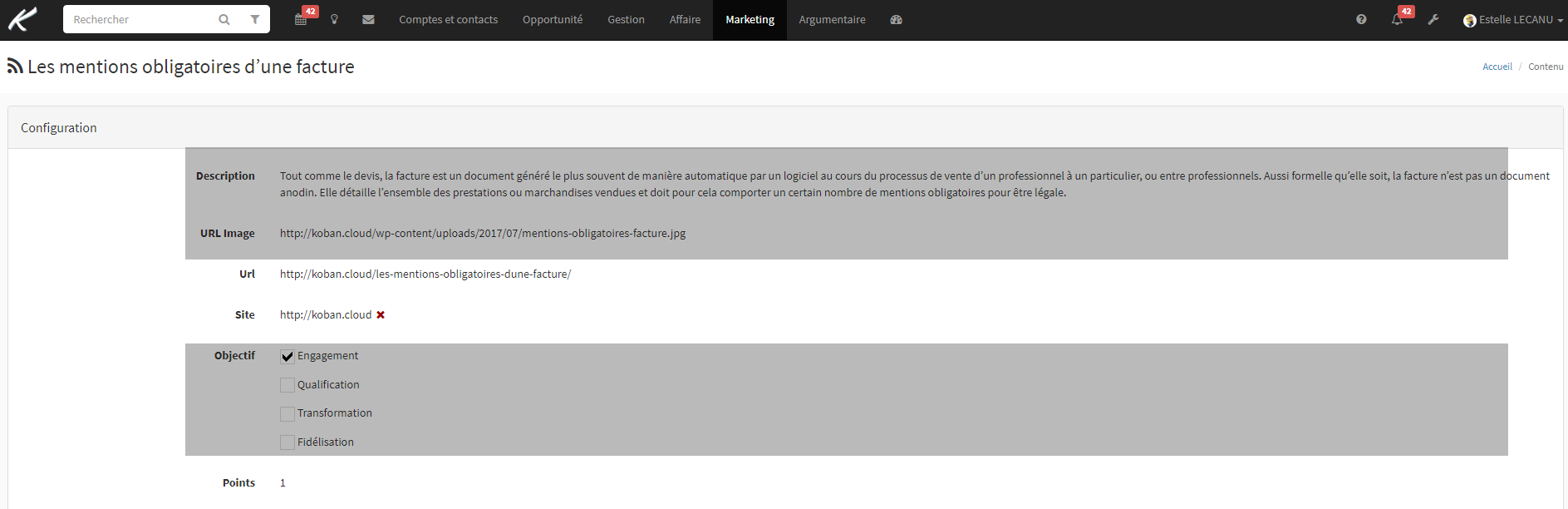
Task: Follow the Accueil breadcrumb link
Action: [x=1497, y=67]
